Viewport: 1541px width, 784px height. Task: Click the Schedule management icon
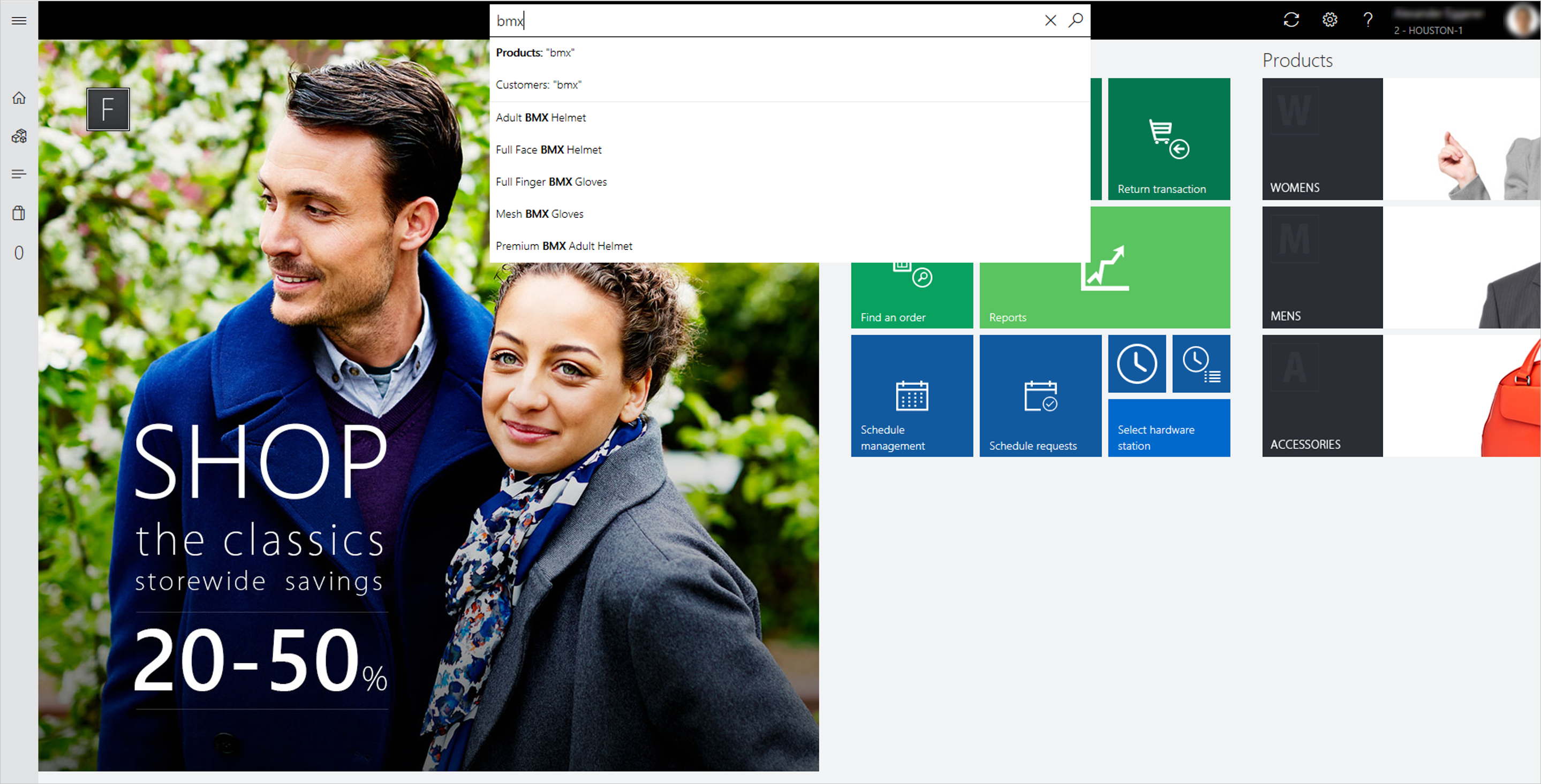910,396
